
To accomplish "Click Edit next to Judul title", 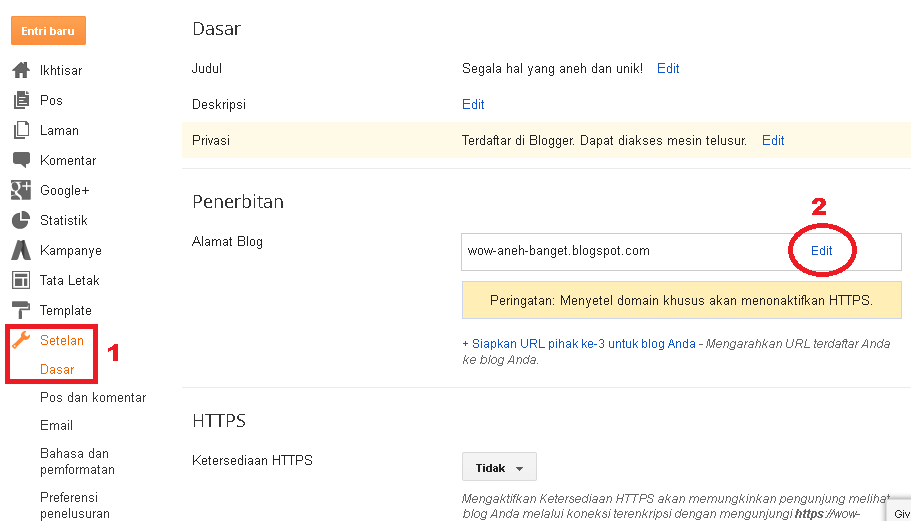I will coord(668,69).
